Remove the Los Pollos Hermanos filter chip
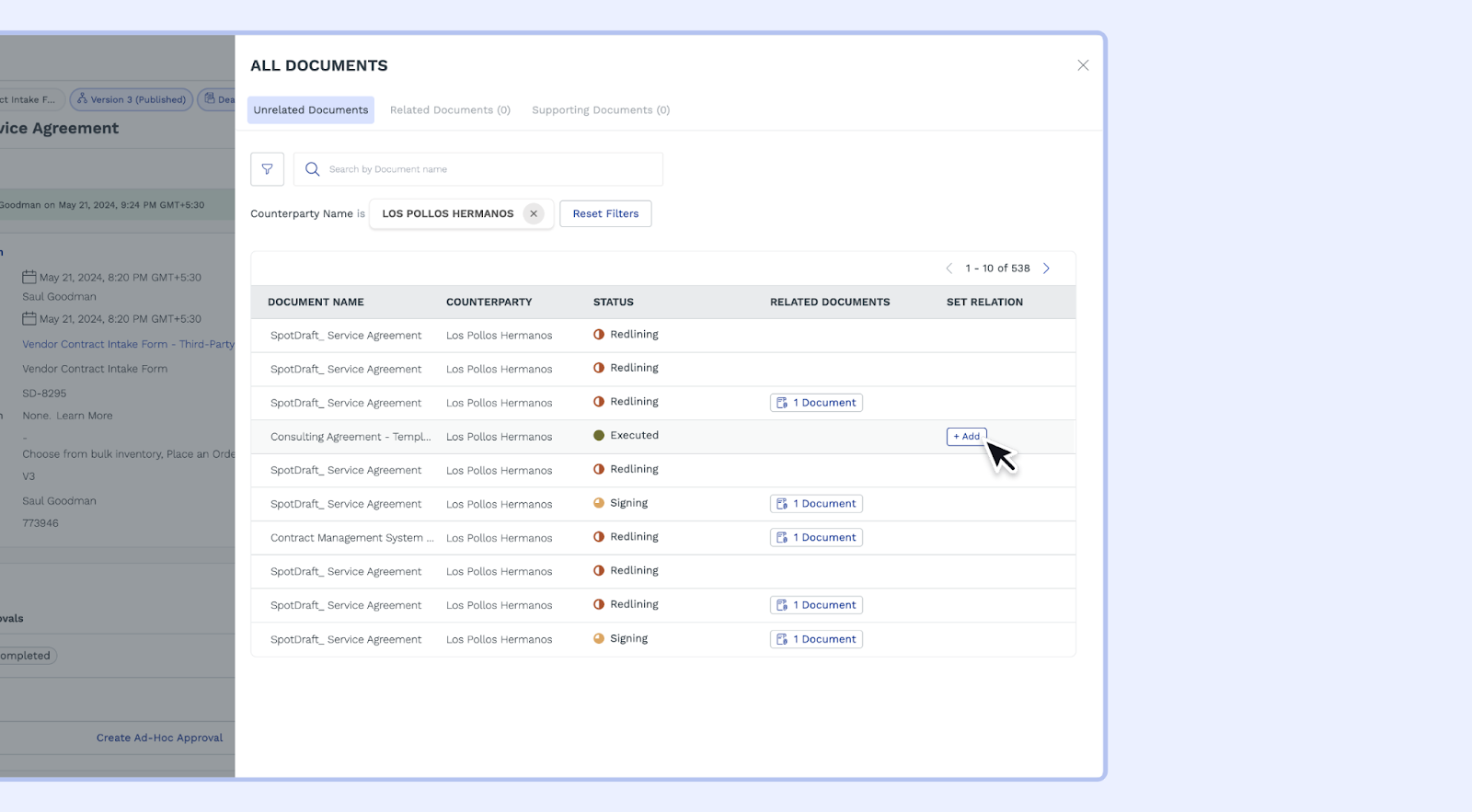 click(533, 213)
